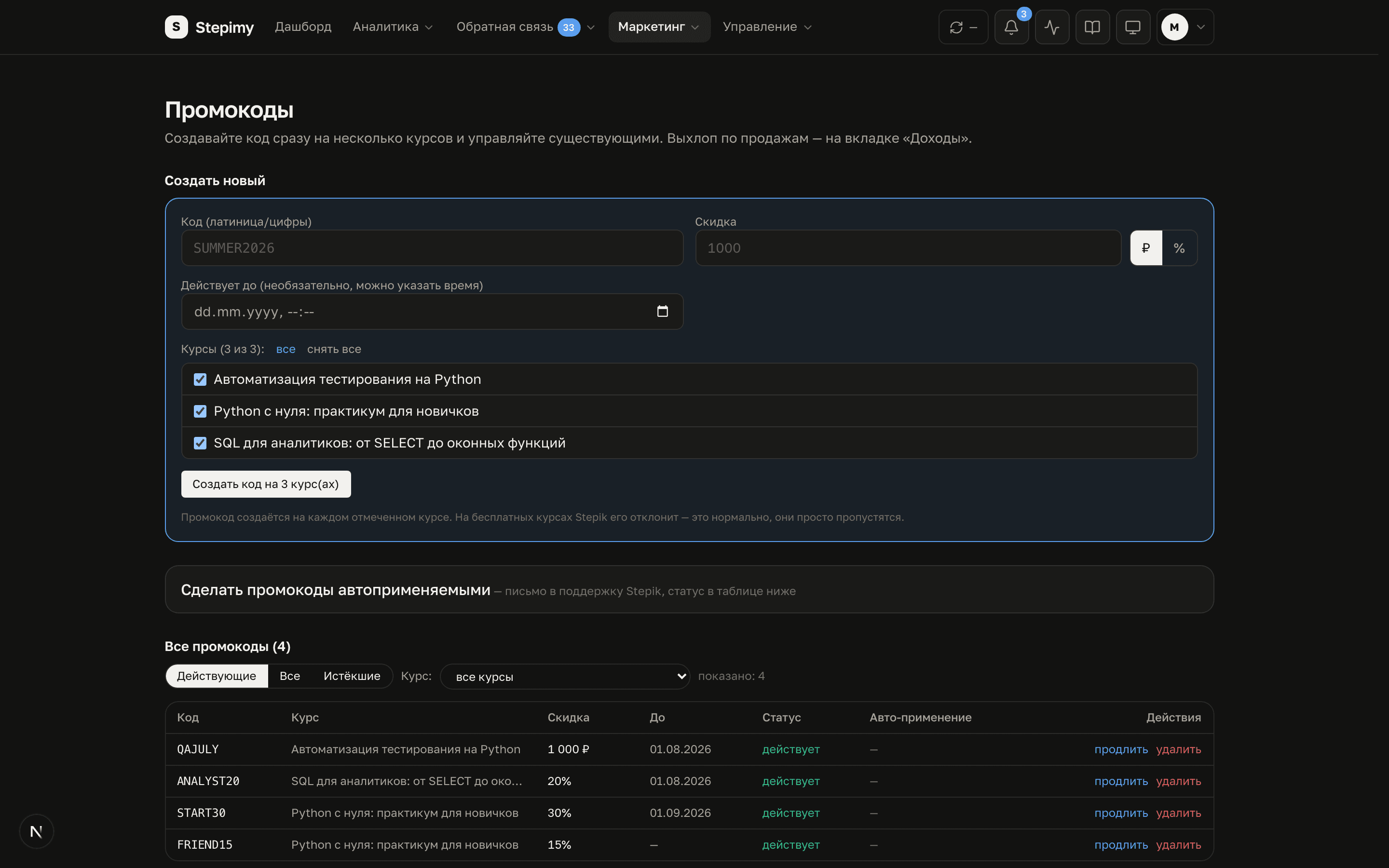Click Создать код на 3 курс(ах) button

click(x=266, y=484)
